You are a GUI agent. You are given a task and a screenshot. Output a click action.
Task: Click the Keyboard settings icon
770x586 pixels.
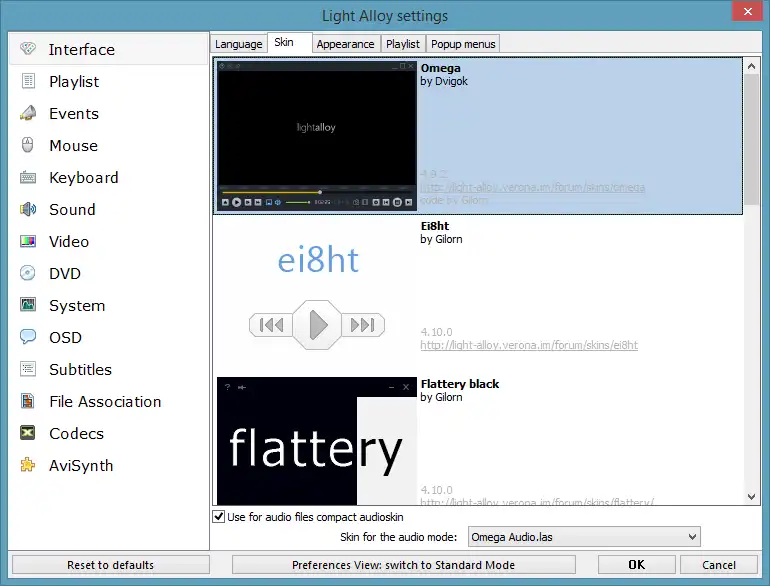(x=28, y=177)
